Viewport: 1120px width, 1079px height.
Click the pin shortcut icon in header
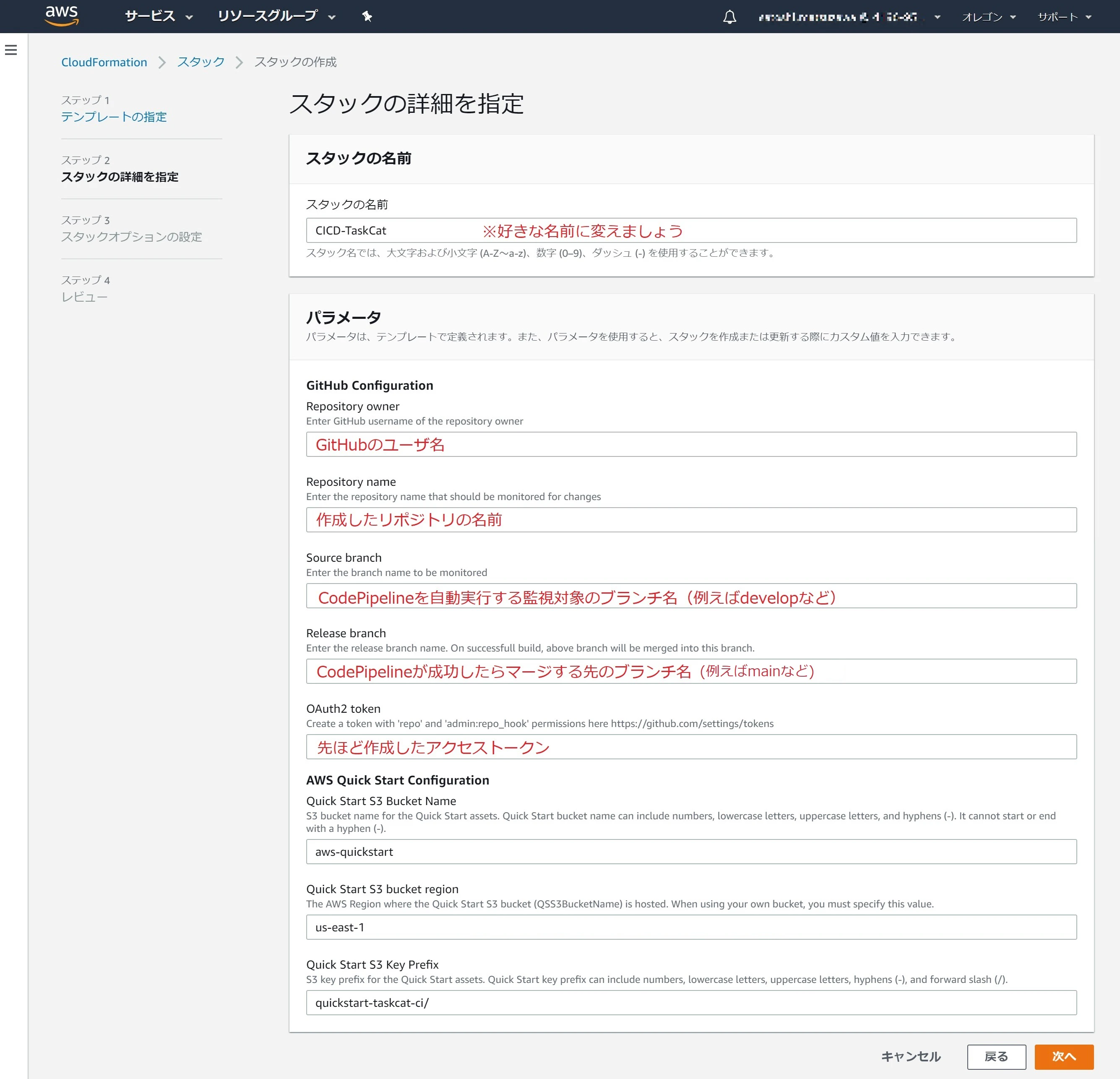[367, 17]
